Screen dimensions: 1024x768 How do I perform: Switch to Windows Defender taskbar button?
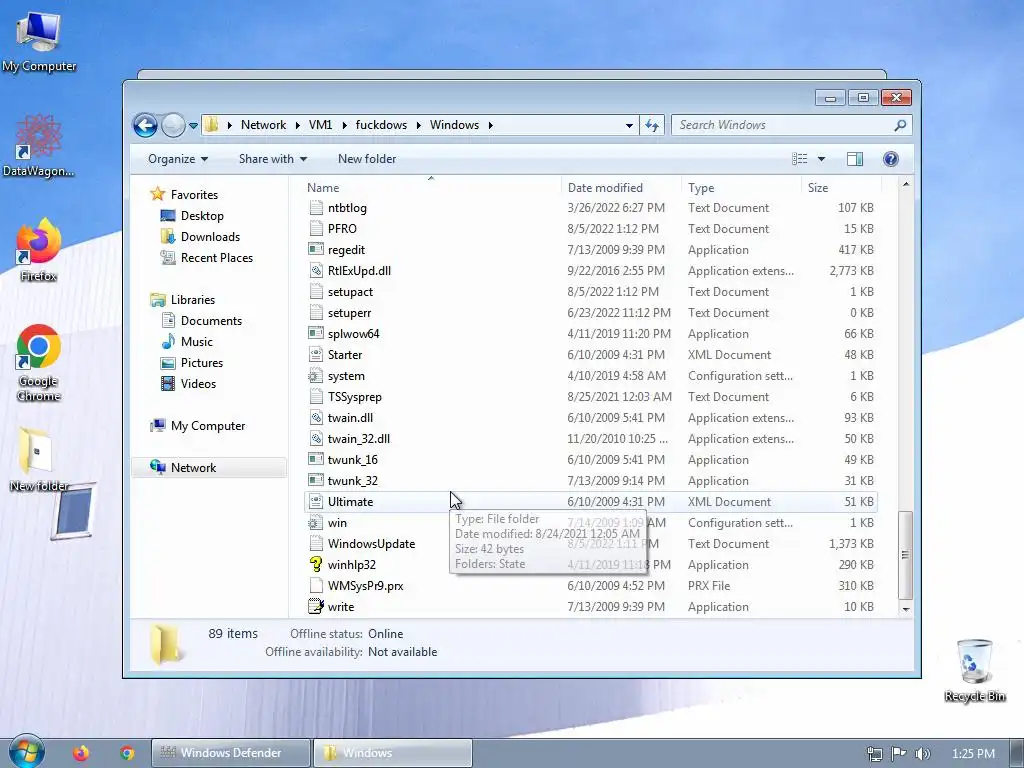pyautogui.click(x=231, y=753)
